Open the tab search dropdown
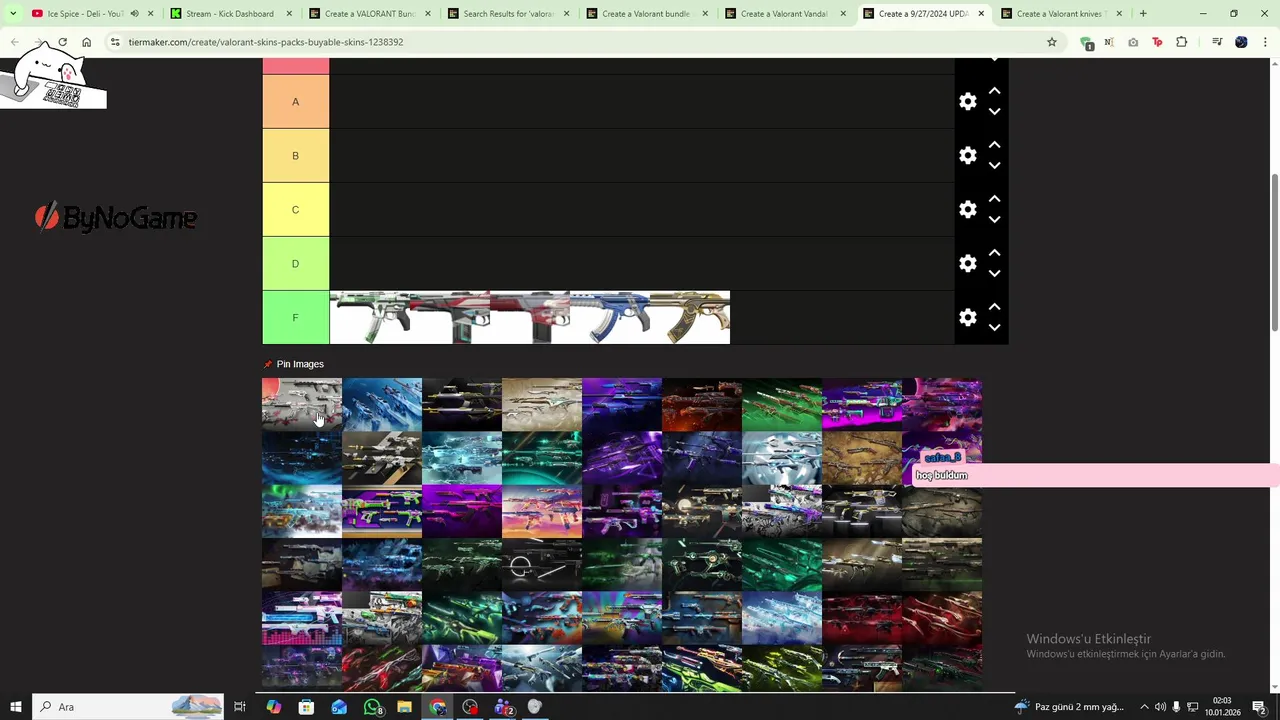The height and width of the screenshot is (720, 1280). 13,14
